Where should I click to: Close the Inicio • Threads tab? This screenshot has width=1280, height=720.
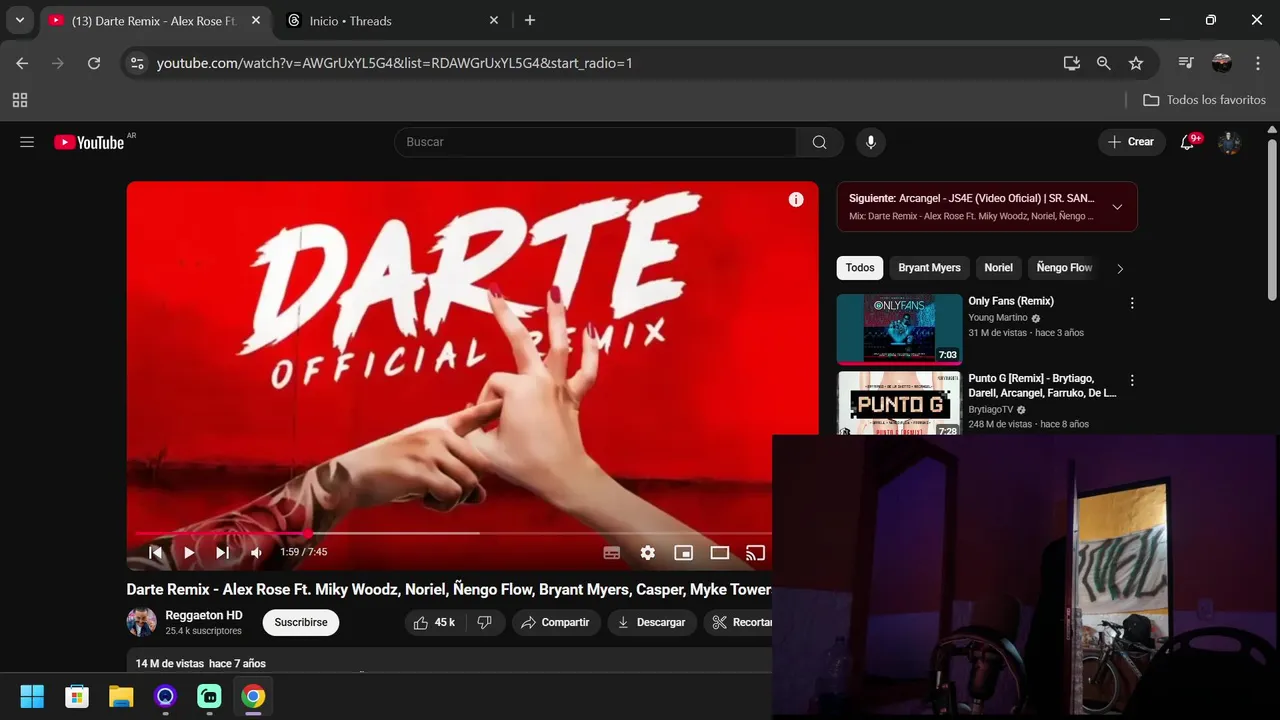coord(494,20)
